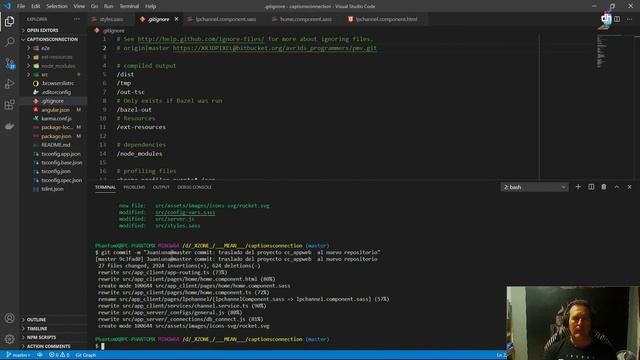Open the Accounts menu icon
640x360 pixels.
click(9, 318)
